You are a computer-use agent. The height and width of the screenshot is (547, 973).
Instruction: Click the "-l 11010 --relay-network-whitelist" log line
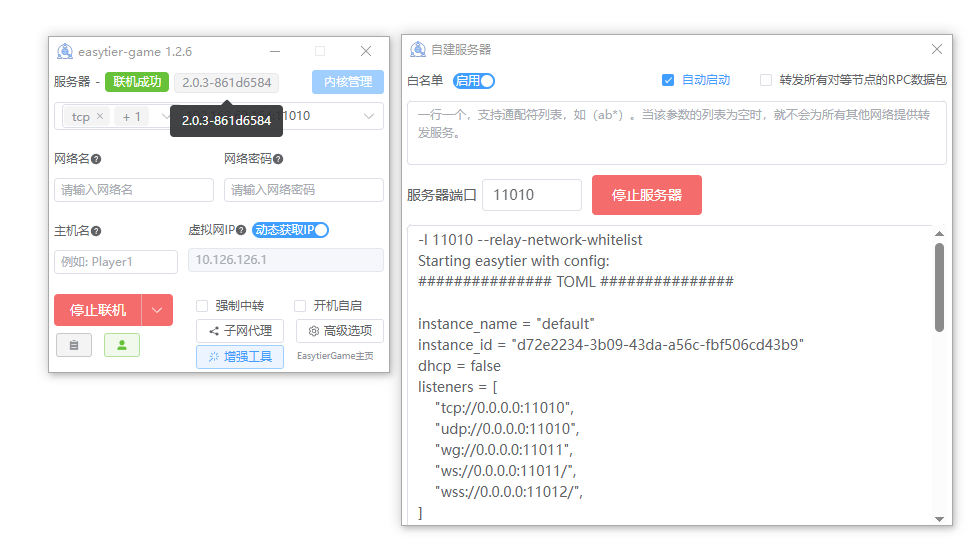530,240
